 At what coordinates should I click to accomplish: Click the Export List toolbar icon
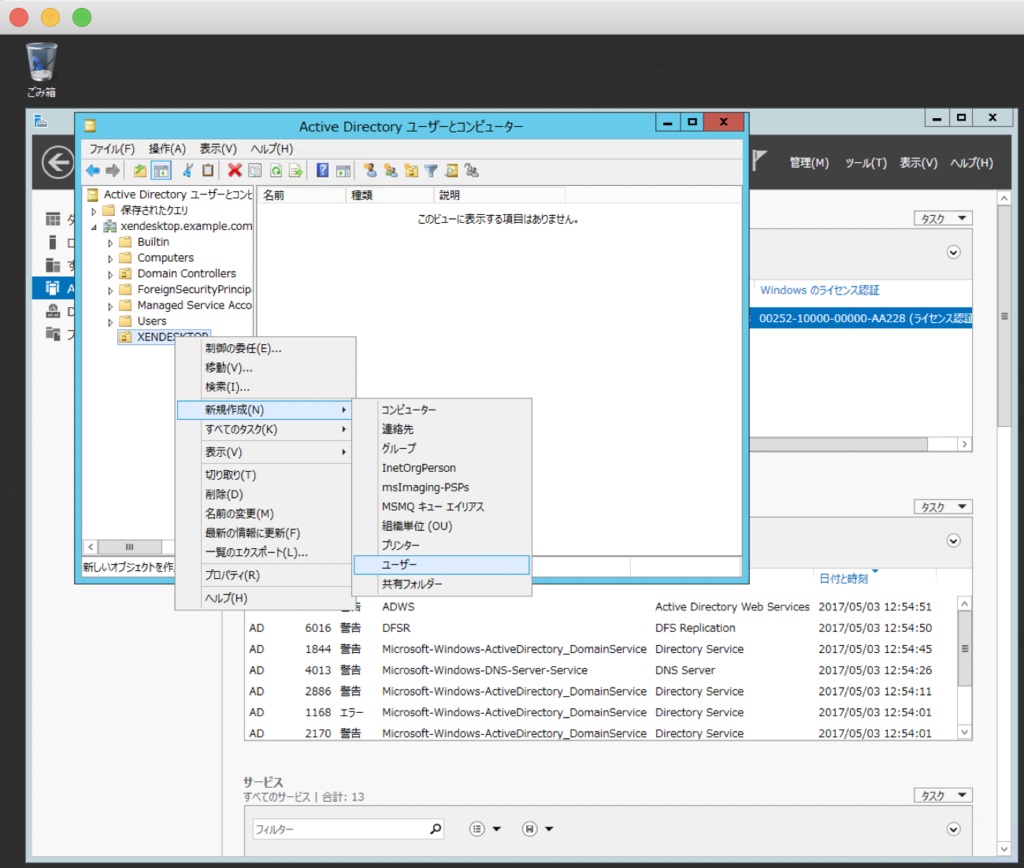[x=296, y=171]
